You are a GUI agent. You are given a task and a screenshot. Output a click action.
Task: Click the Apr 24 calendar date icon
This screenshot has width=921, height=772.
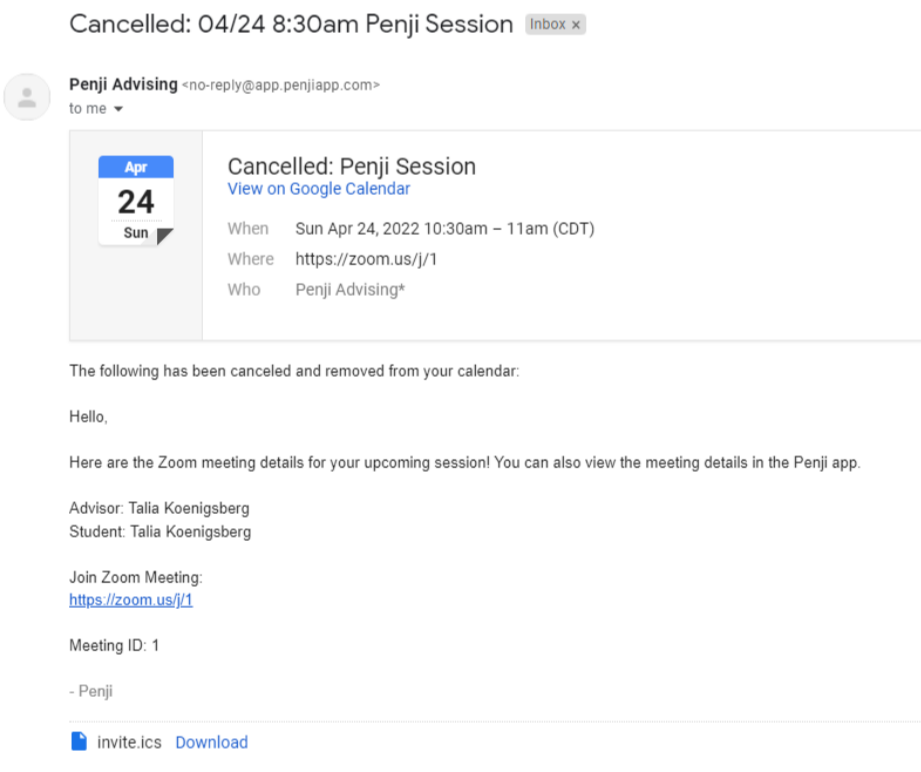(x=136, y=200)
